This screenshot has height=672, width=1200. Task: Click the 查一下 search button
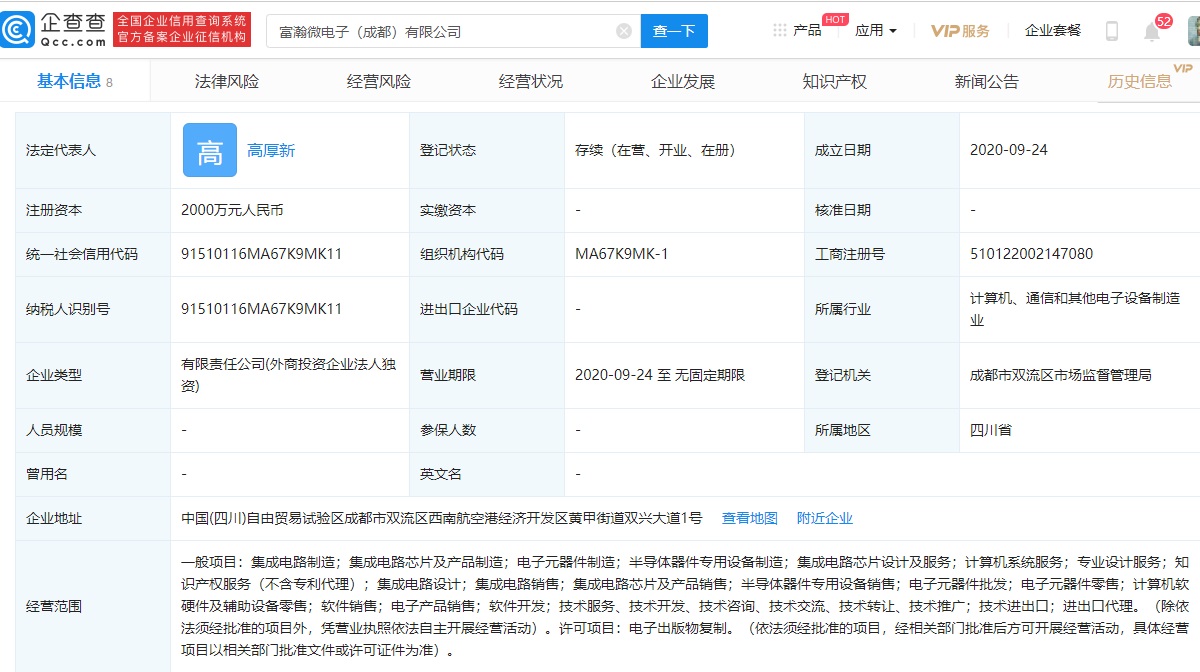pos(674,31)
